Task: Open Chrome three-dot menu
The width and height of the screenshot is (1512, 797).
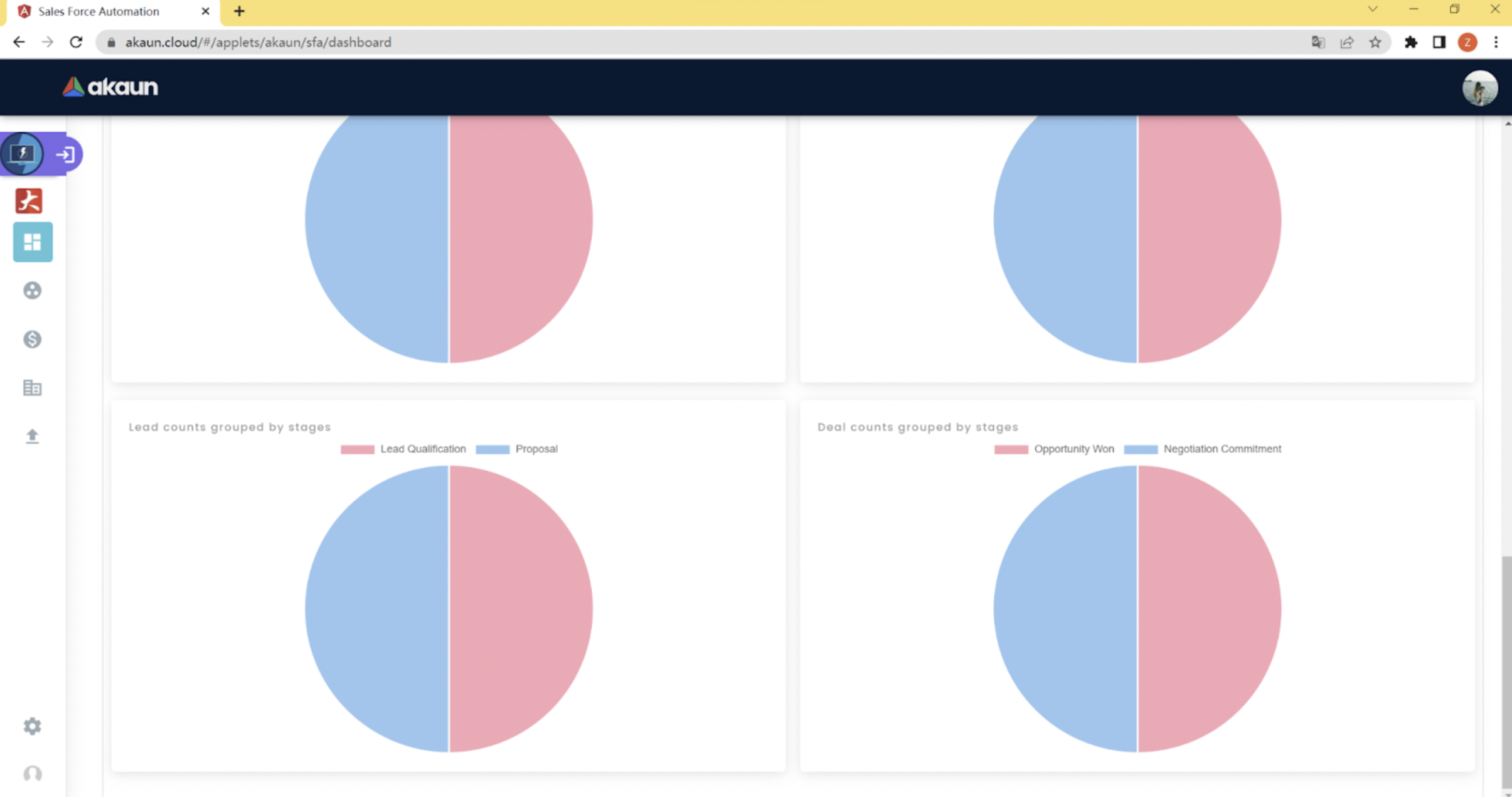Action: 1496,42
